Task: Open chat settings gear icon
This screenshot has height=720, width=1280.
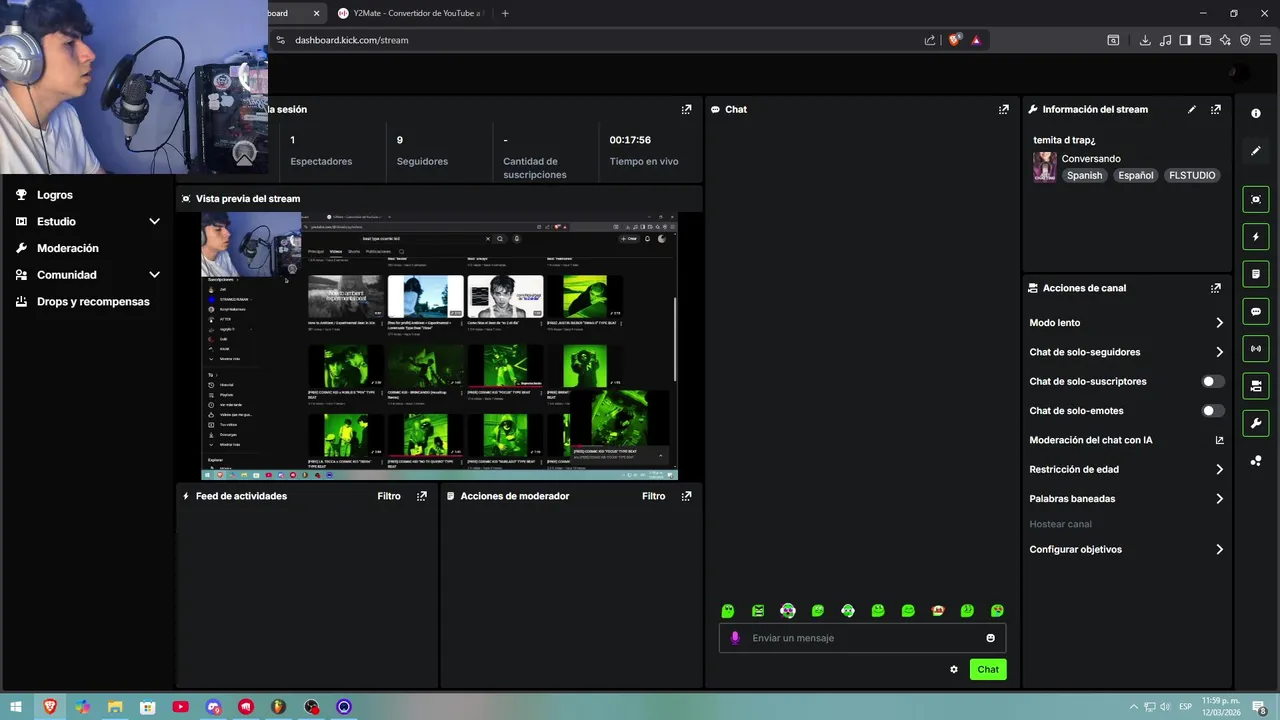Action: point(954,669)
